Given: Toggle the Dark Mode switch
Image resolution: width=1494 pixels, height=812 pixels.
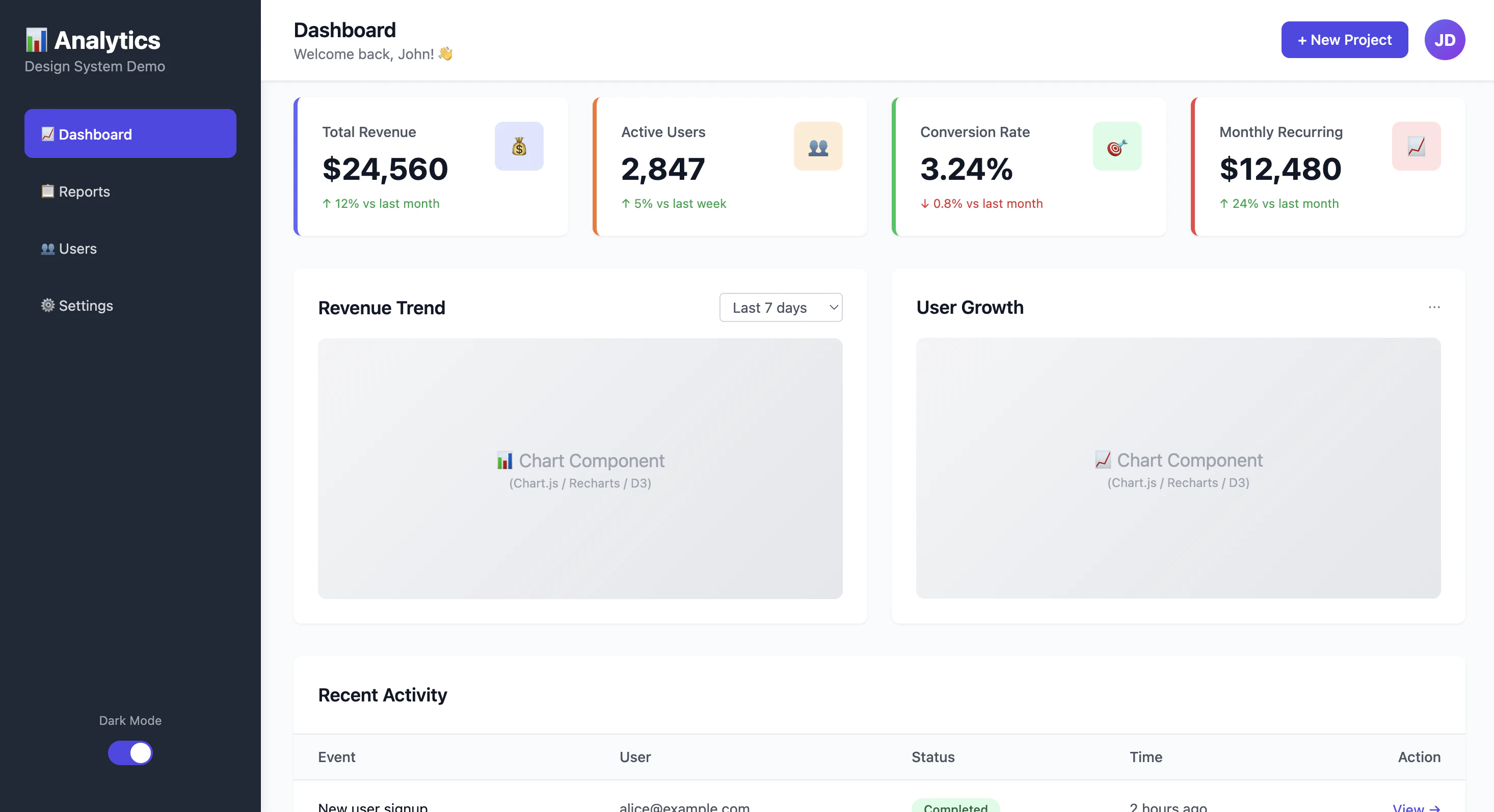Looking at the screenshot, I should pos(130,753).
